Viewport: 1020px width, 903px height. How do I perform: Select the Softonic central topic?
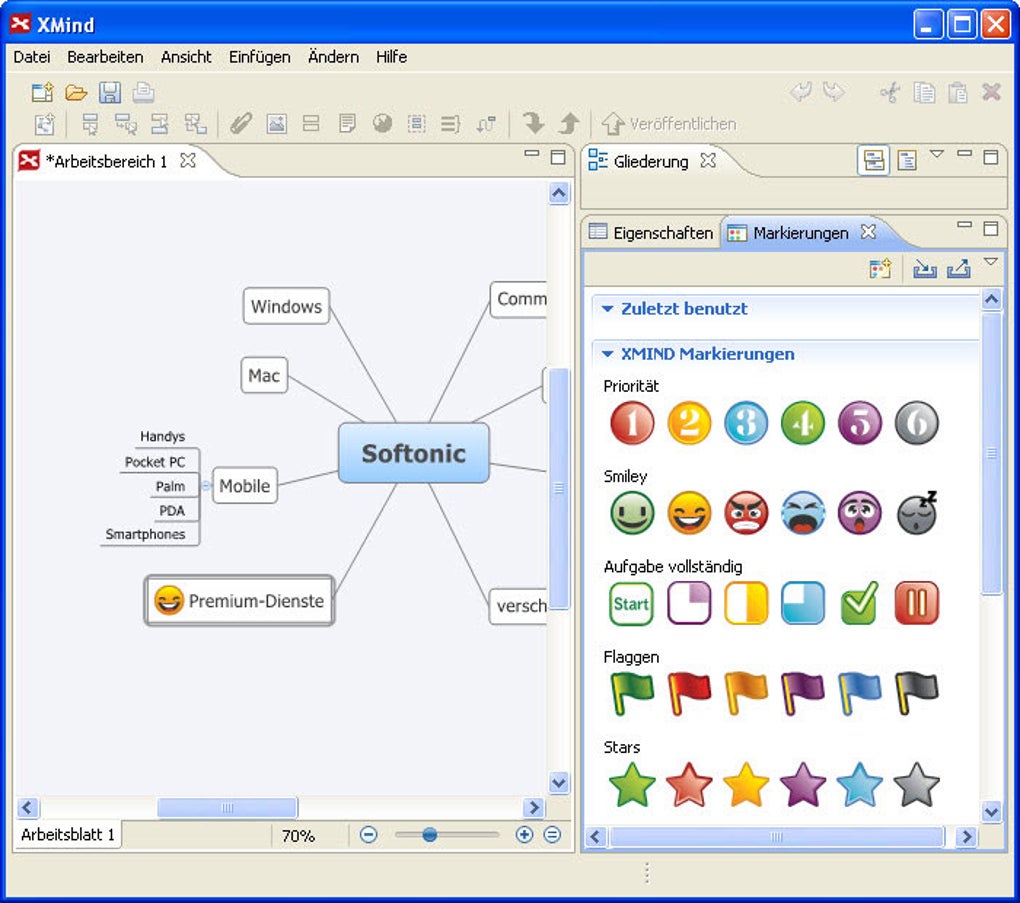[x=414, y=453]
